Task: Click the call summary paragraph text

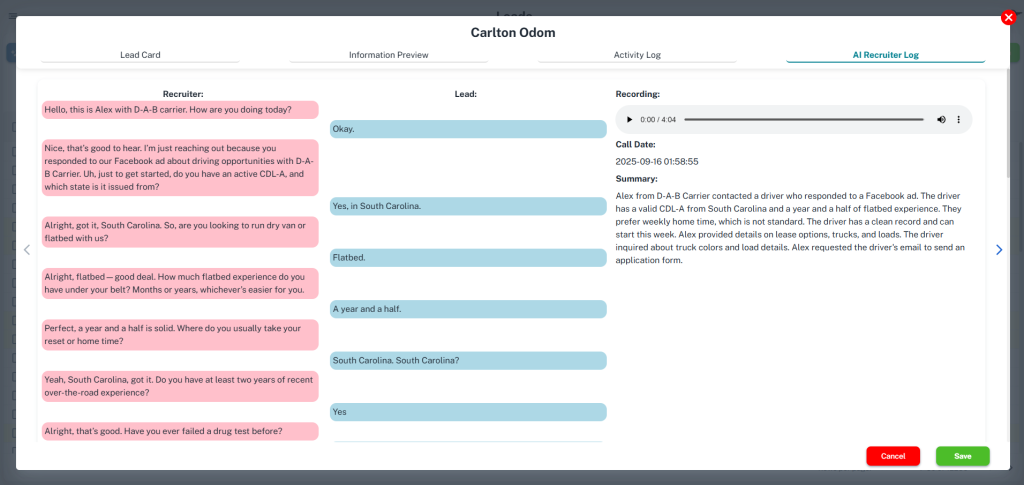Action: pyautogui.click(x=790, y=228)
